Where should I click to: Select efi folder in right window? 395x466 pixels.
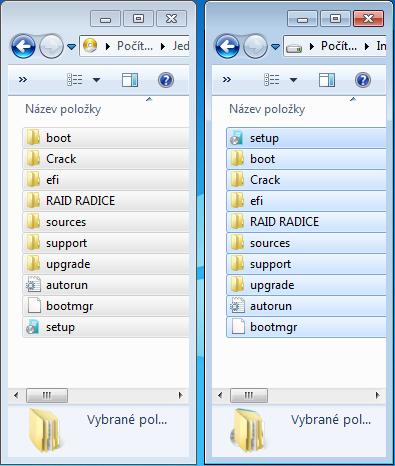coord(306,201)
